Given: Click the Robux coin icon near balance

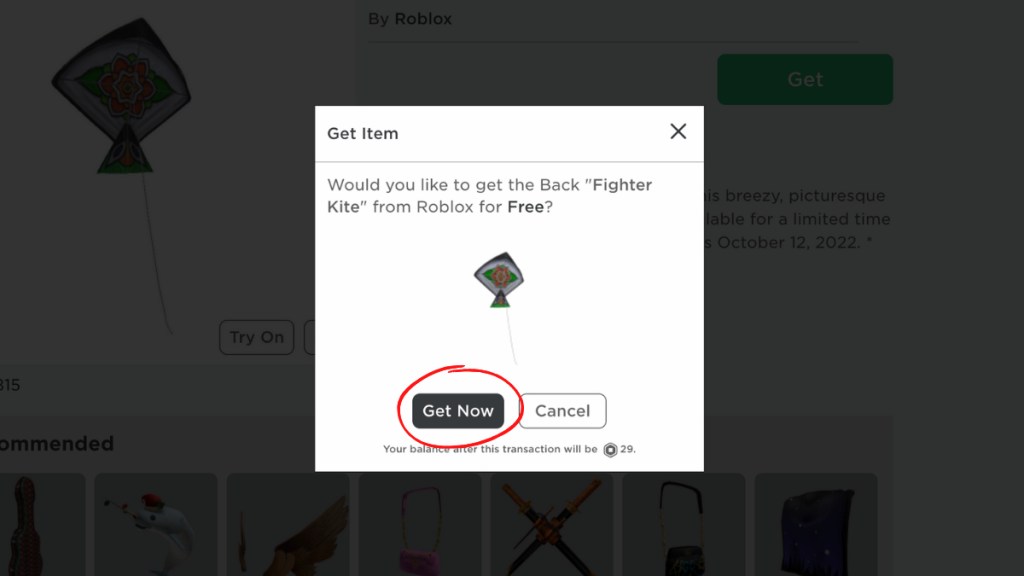Looking at the screenshot, I should 610,449.
